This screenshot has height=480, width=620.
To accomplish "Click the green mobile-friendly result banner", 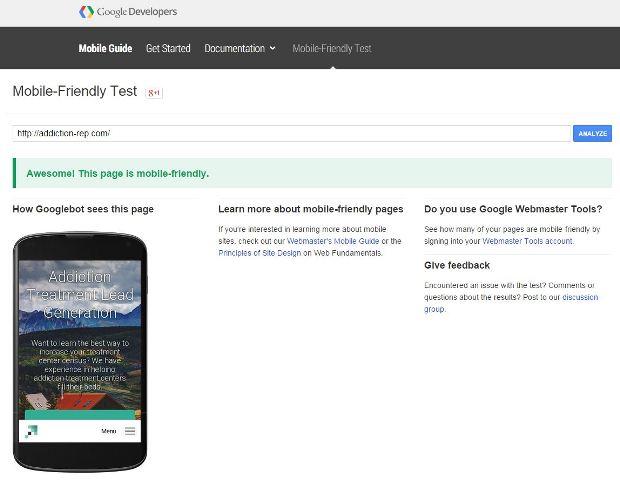I will [310, 173].
